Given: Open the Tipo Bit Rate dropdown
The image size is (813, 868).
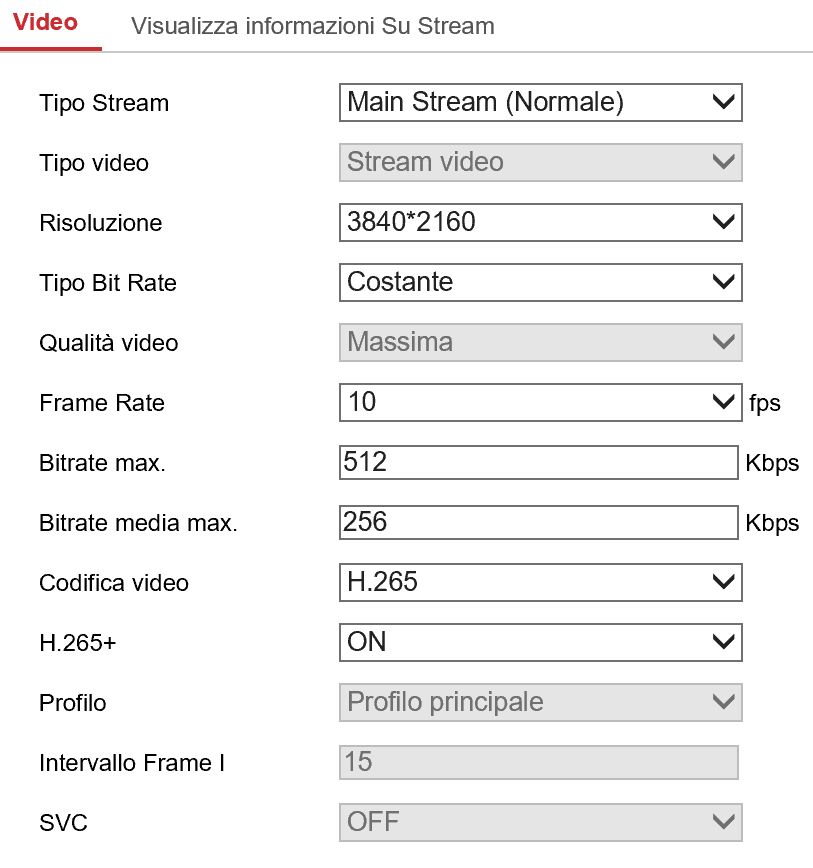Looking at the screenshot, I should click(540, 282).
